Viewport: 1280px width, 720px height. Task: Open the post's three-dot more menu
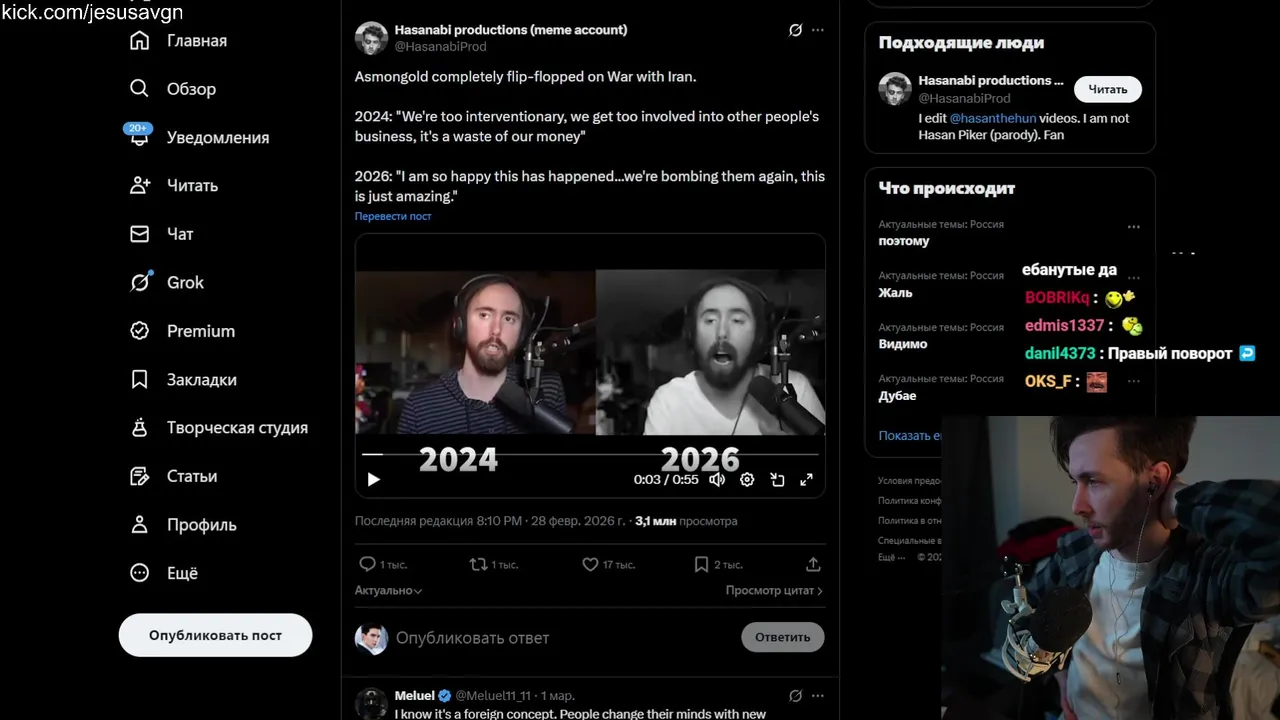(x=818, y=30)
